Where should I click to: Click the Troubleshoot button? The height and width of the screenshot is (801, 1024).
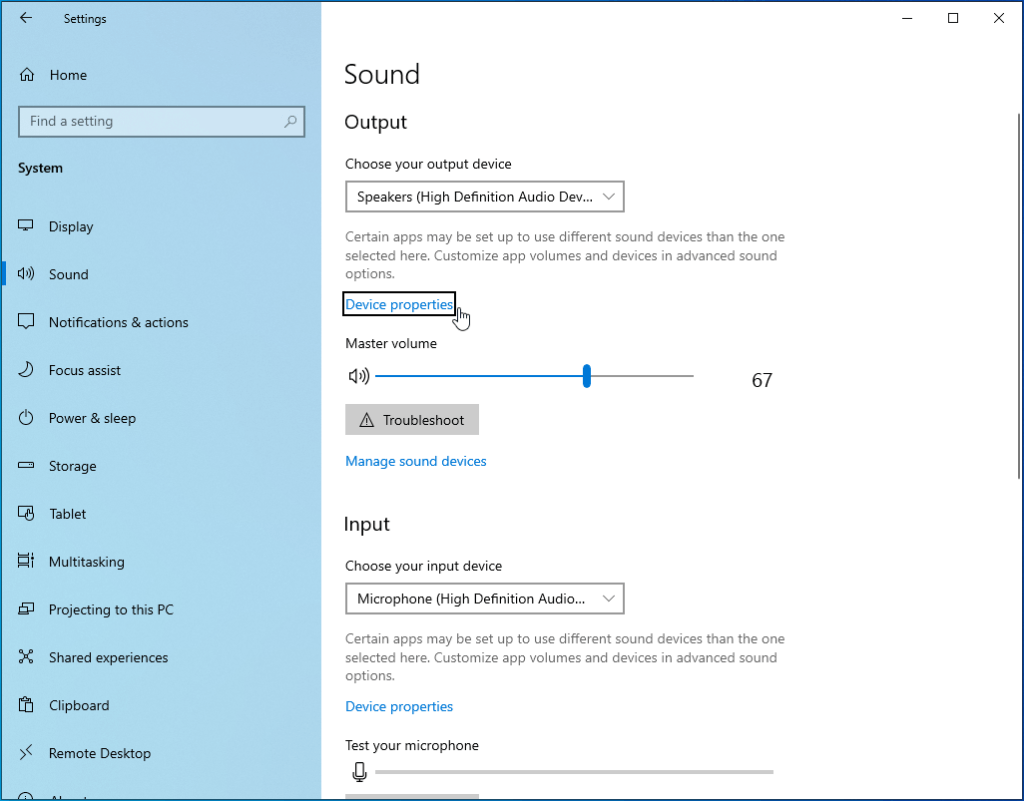coord(411,419)
